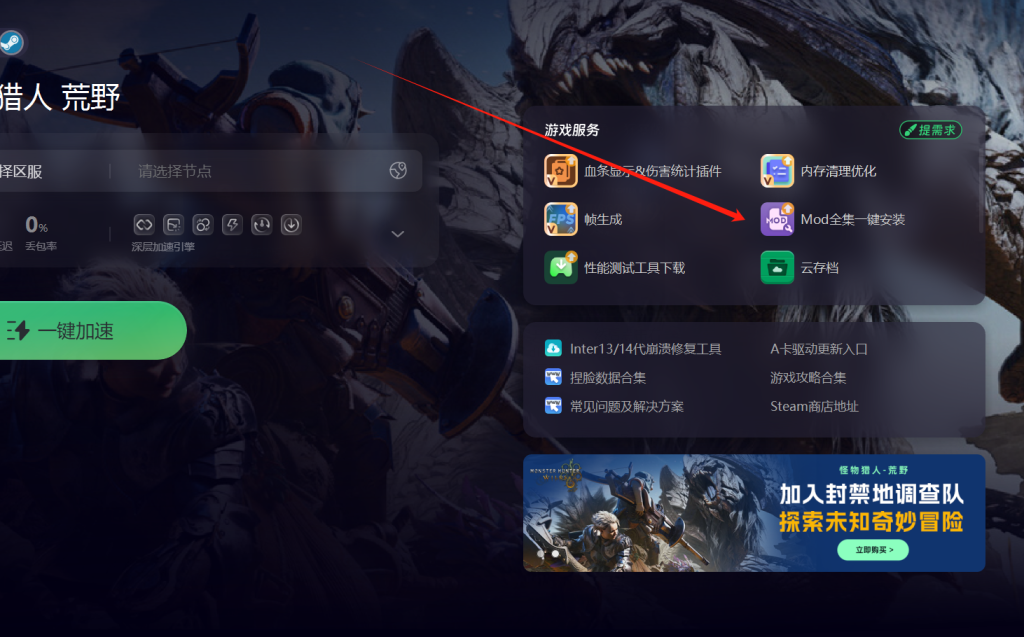
Task: Click the 深层加速引擎 label
Action: (x=163, y=247)
